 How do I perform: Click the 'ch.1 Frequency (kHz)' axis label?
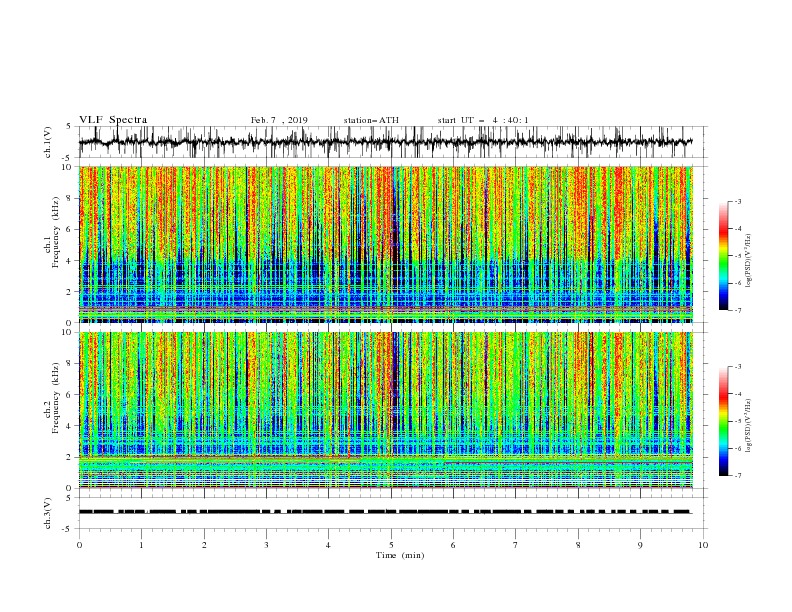point(52,230)
